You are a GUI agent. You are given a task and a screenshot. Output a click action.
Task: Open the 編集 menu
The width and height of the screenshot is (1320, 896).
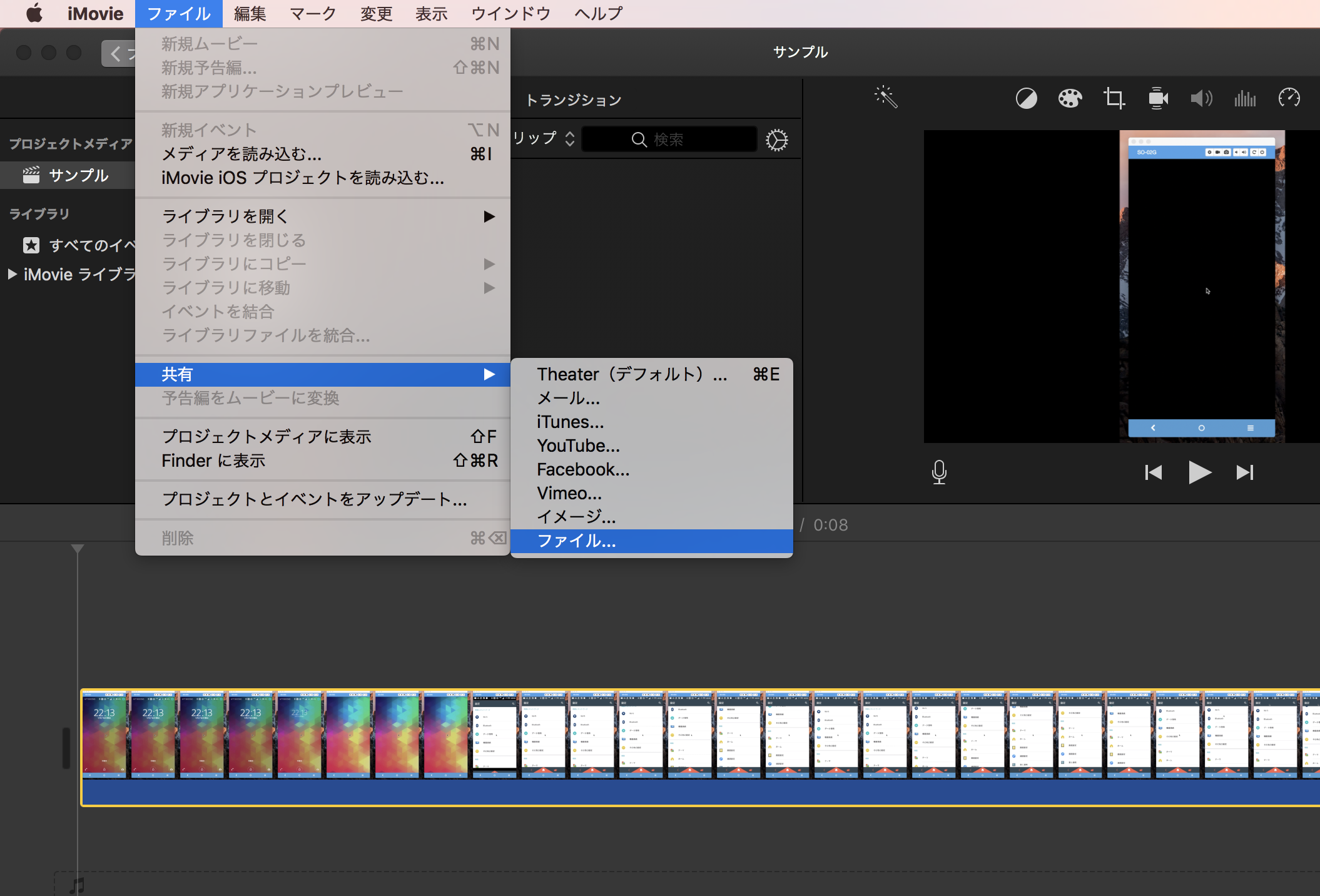(250, 13)
